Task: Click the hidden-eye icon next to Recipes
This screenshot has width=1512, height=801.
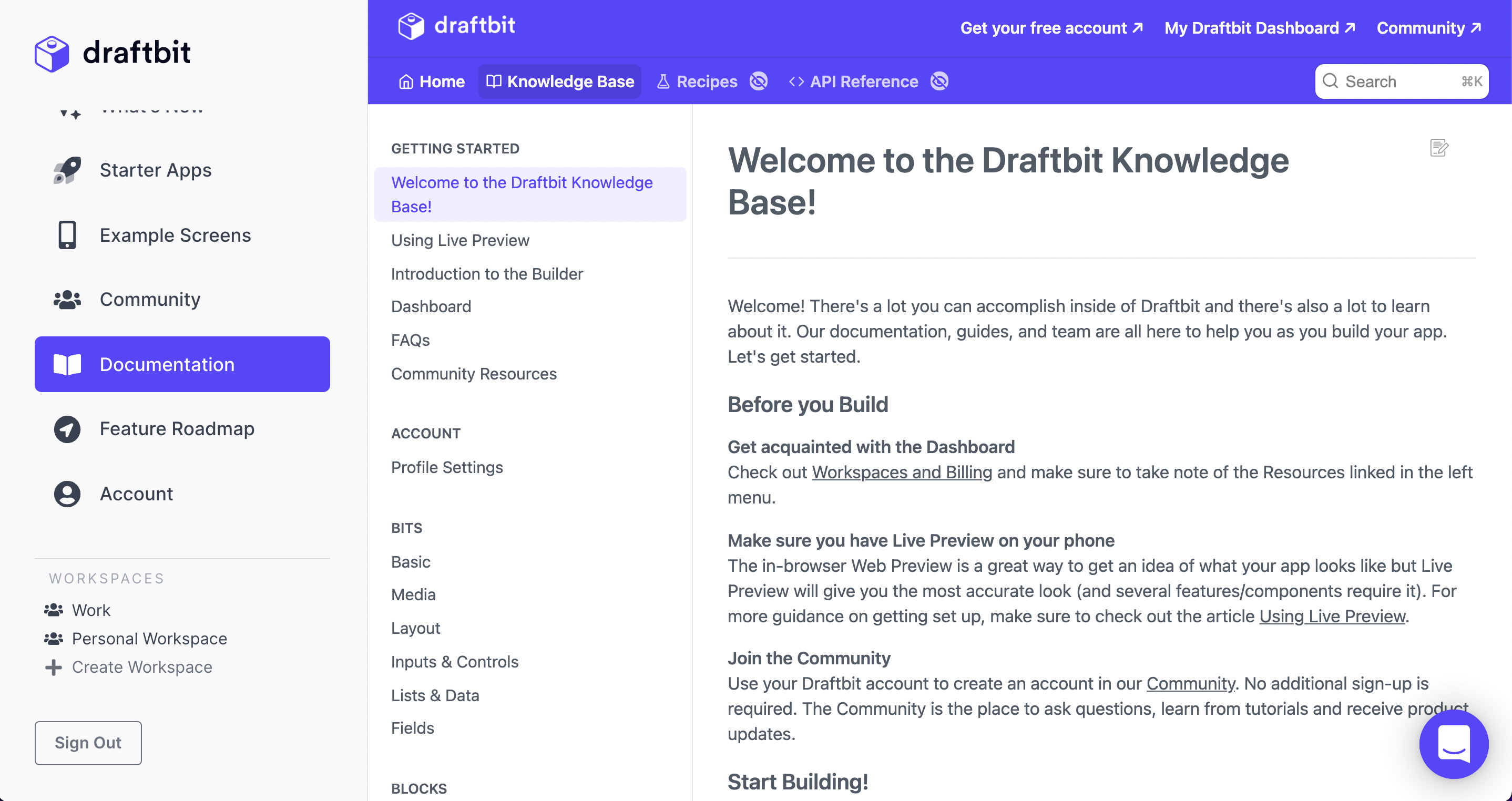Action: 759,81
